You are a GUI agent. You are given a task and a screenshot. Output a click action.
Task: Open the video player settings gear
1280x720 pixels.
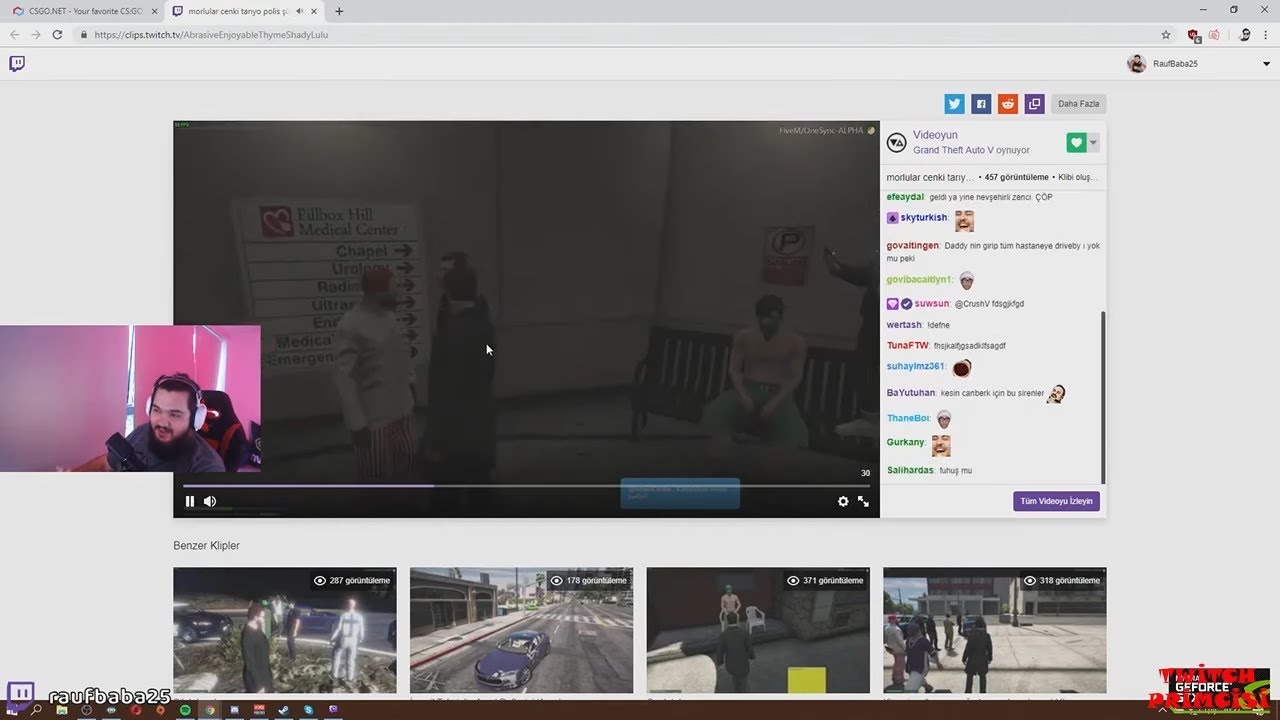(x=843, y=501)
